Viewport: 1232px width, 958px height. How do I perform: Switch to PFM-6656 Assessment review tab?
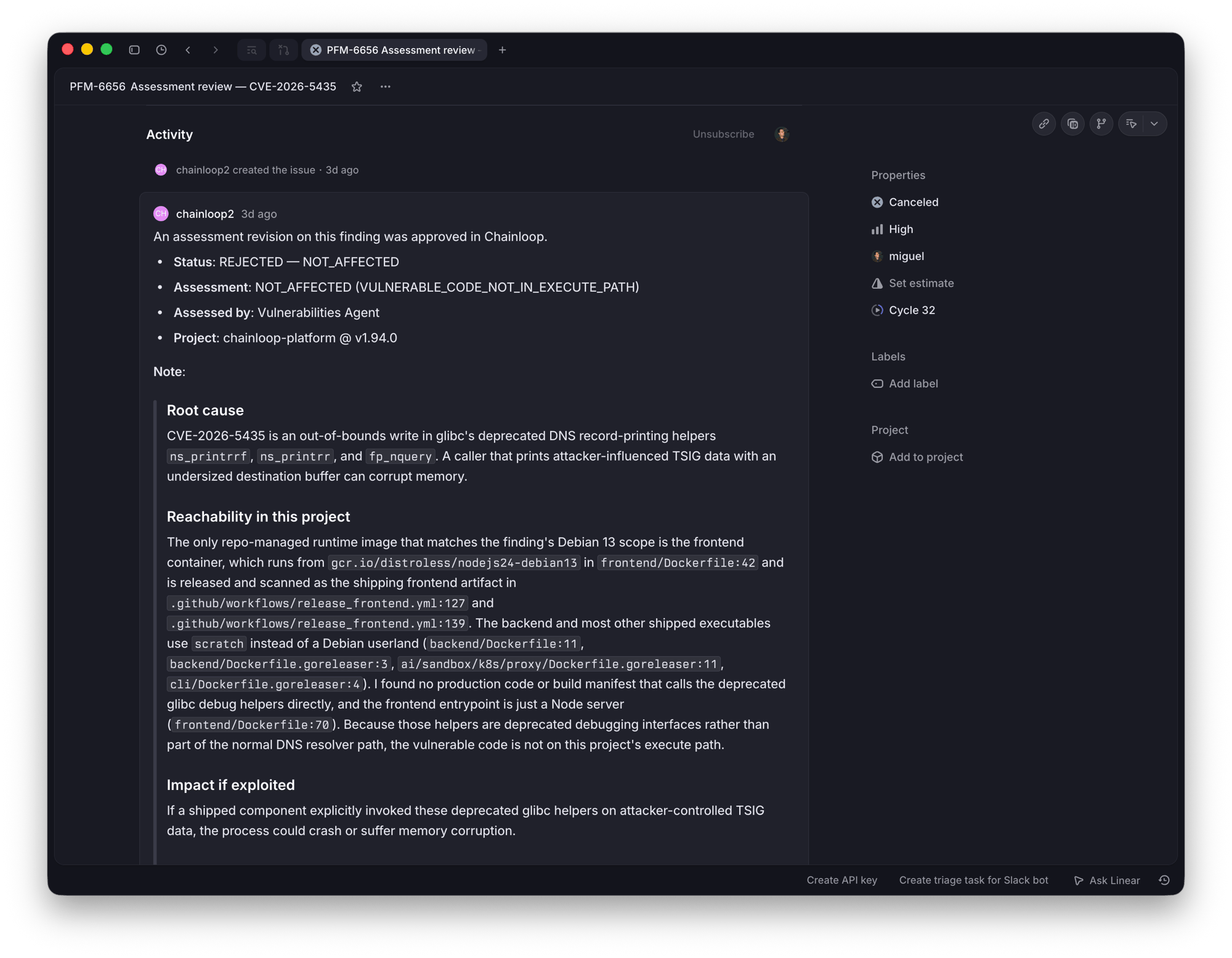point(394,50)
